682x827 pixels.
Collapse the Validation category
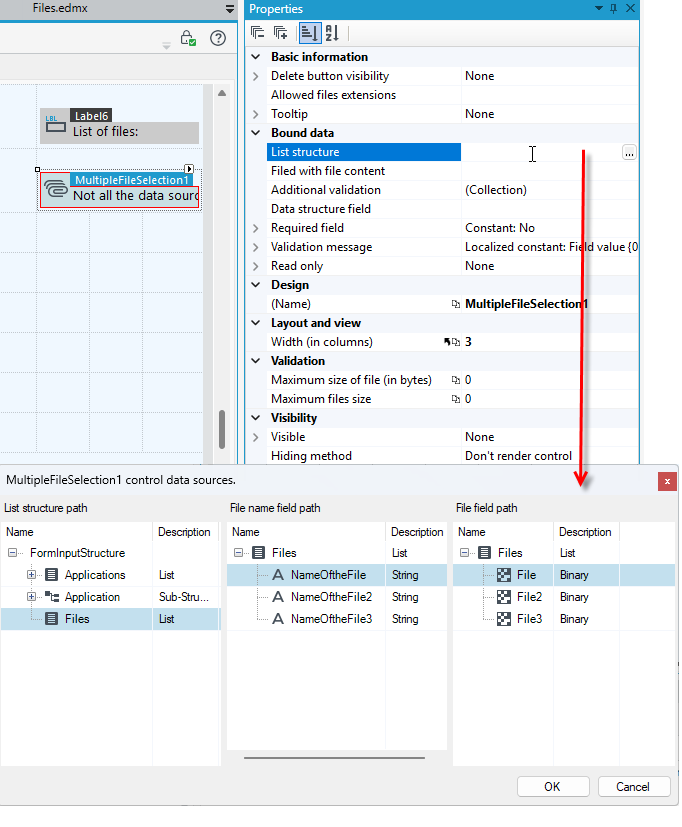coord(256,361)
